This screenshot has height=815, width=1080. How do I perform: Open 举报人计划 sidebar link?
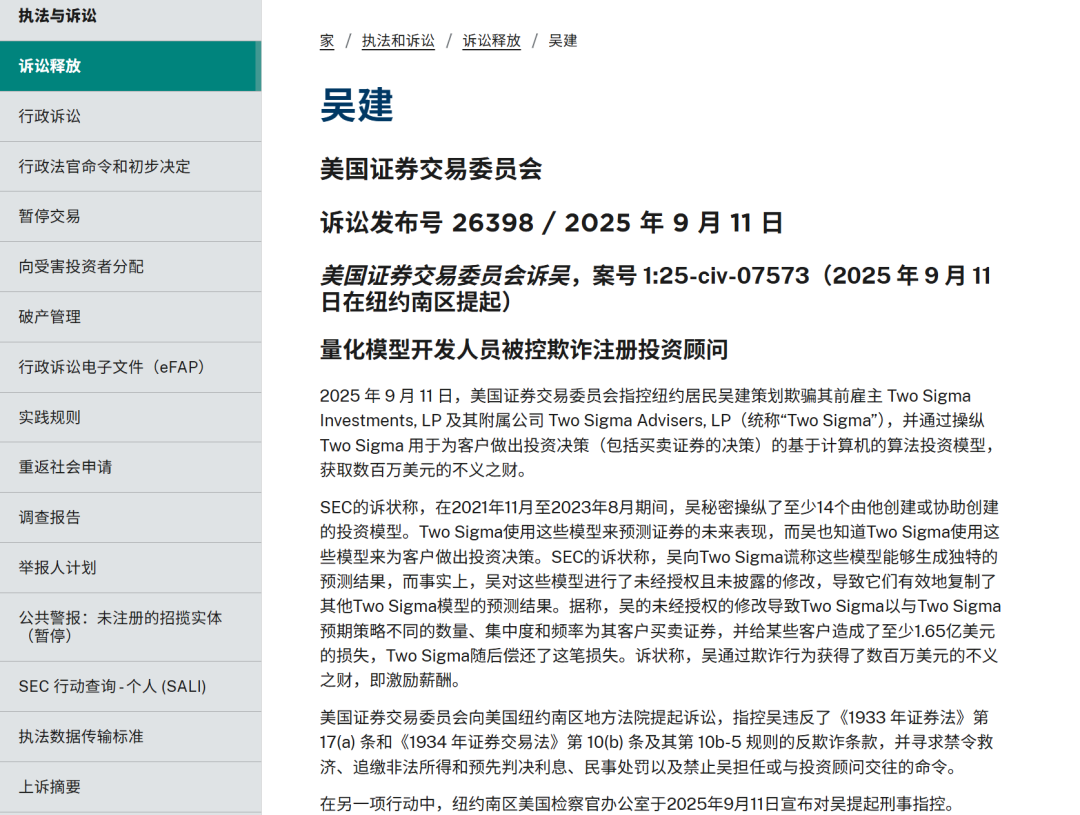click(x=130, y=568)
